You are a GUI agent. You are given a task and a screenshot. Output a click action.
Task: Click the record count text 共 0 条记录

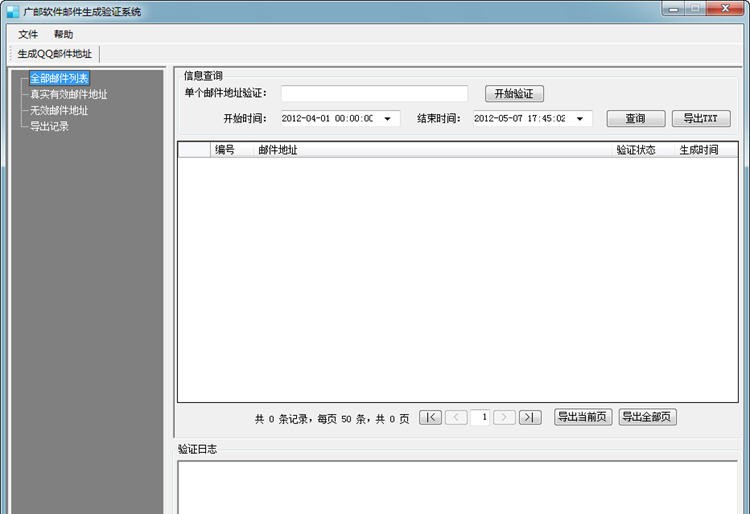[281, 419]
